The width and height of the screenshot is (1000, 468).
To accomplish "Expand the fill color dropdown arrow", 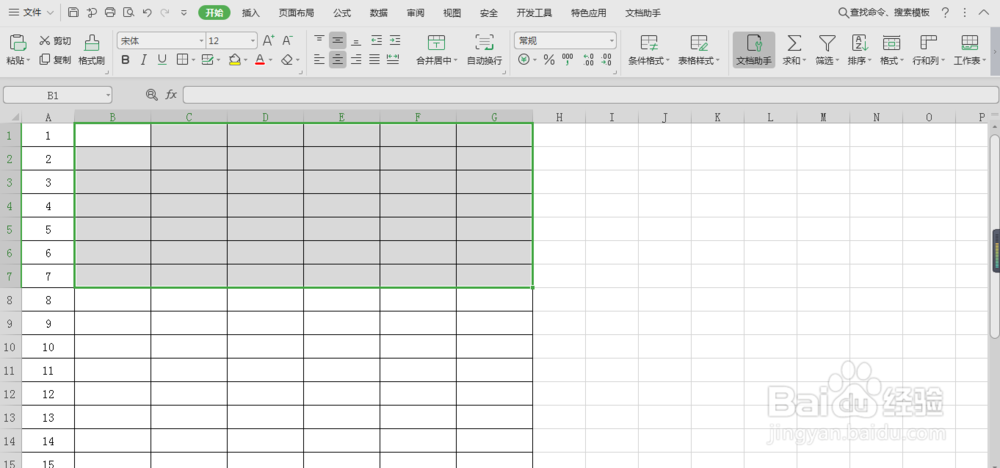I will 246,60.
